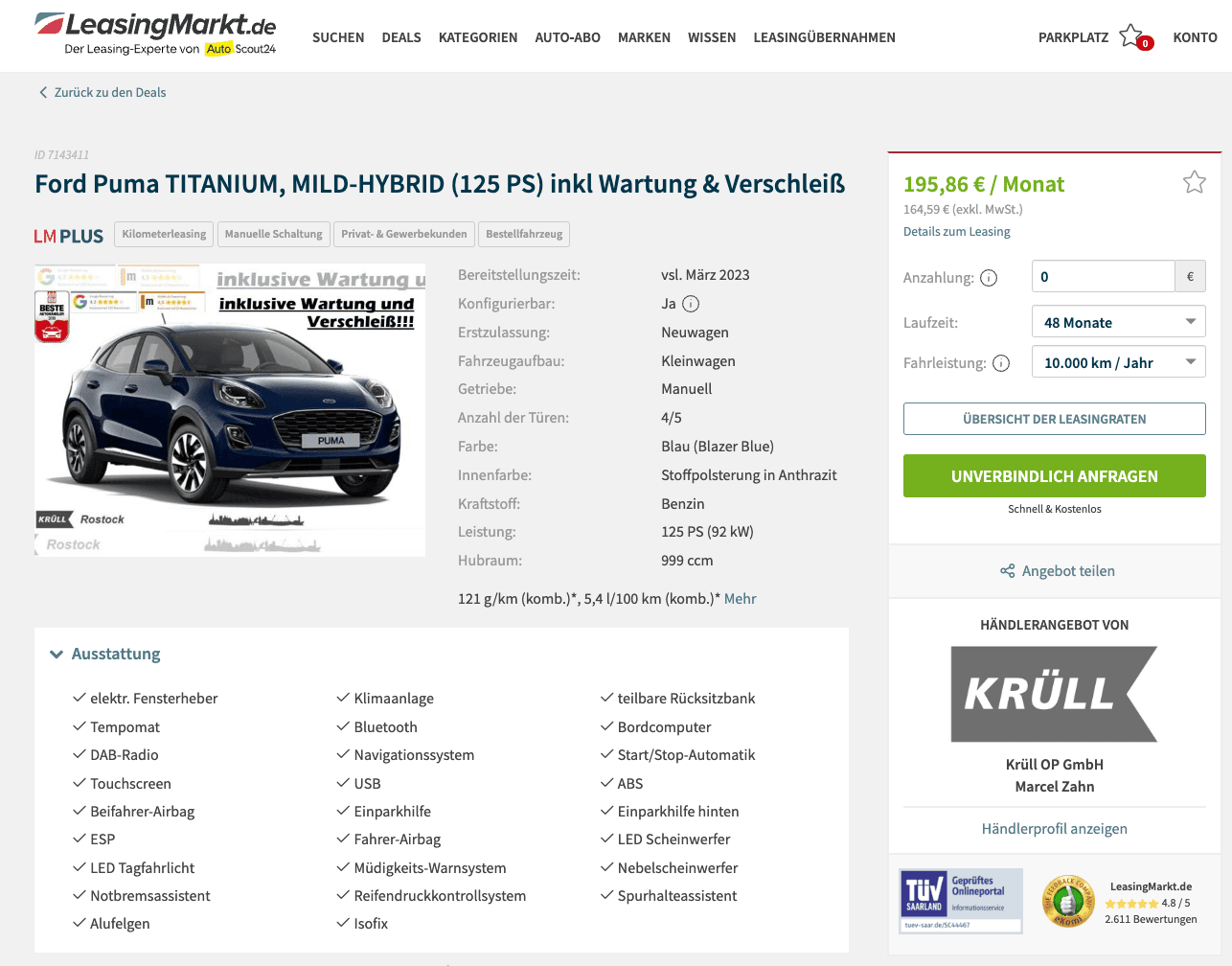Open the Krüll dealer logo
1232x966 pixels.
click(x=1054, y=694)
